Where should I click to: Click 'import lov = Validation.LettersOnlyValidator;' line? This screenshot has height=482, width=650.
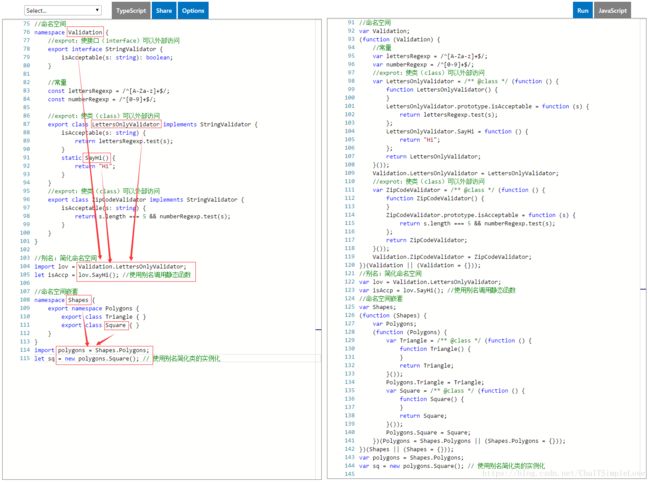coord(110,266)
